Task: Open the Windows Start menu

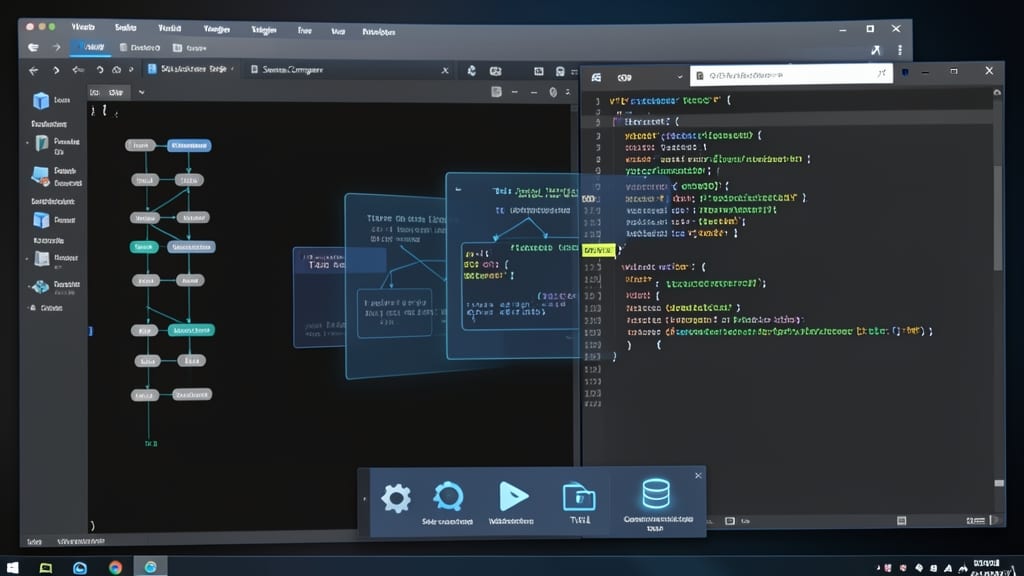Action: pyautogui.click(x=12, y=567)
